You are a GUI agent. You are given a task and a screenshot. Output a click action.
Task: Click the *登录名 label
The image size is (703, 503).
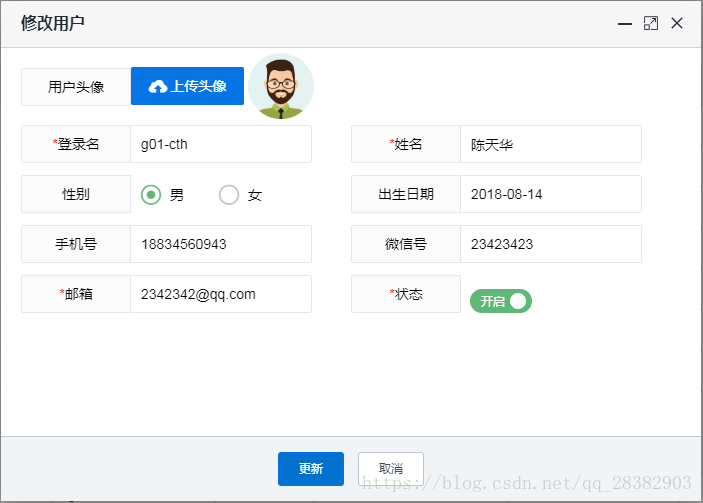coord(76,144)
